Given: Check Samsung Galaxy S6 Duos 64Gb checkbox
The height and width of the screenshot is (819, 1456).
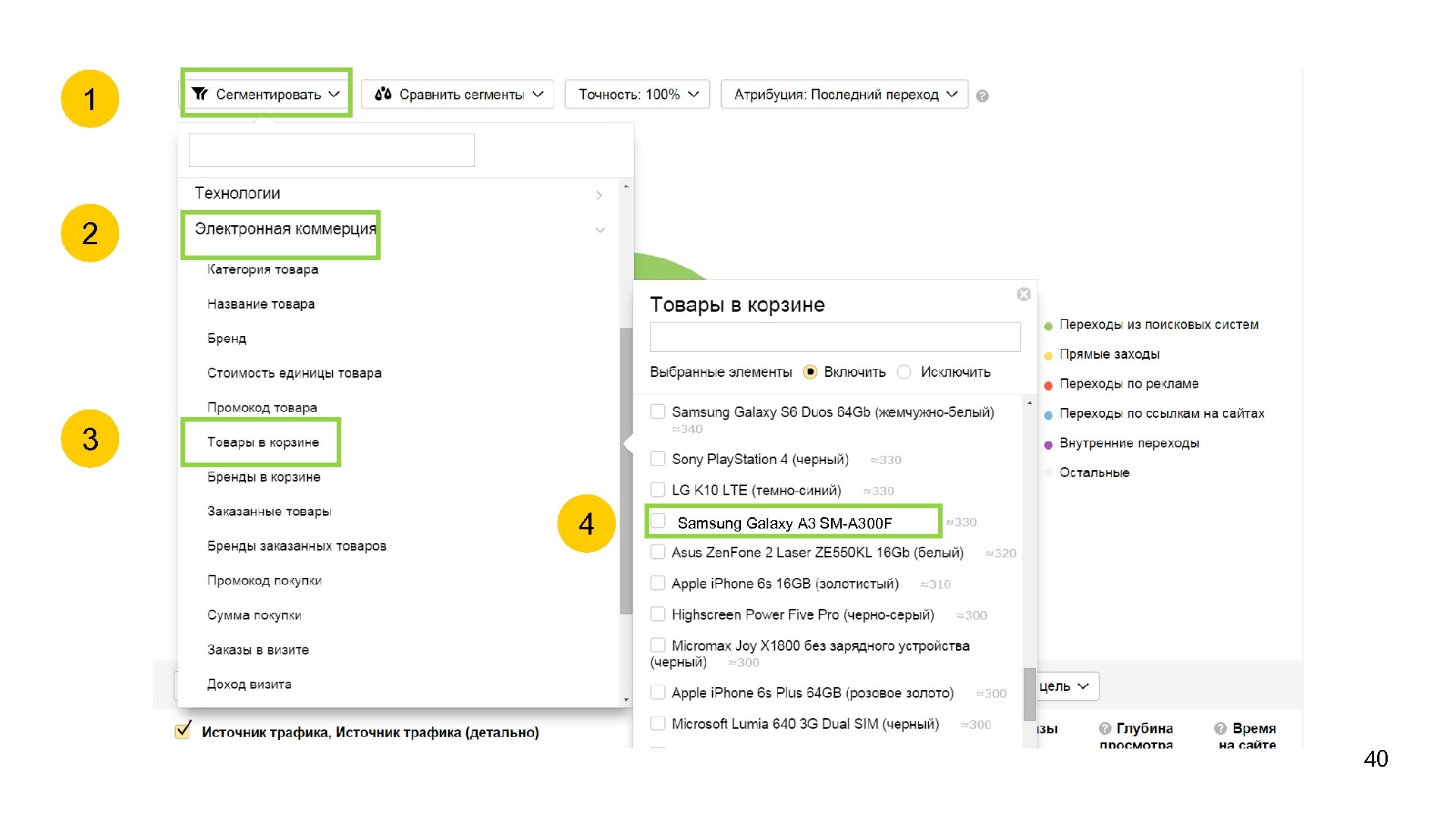Looking at the screenshot, I should 658,412.
